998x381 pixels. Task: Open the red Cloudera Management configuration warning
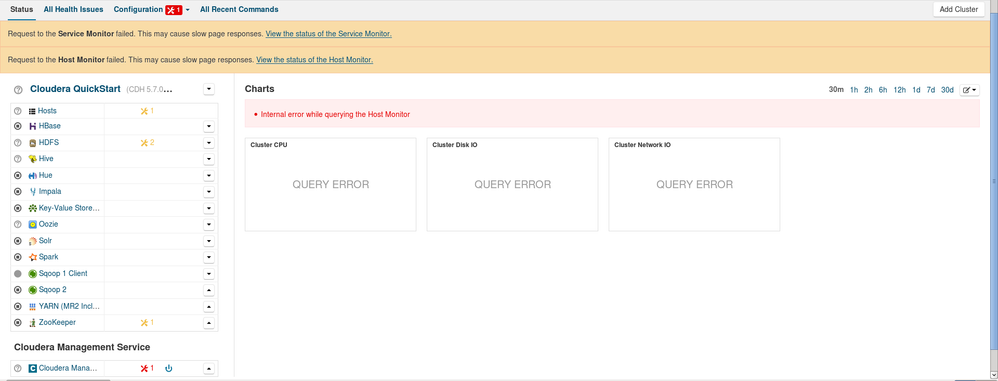pyautogui.click(x=147, y=368)
